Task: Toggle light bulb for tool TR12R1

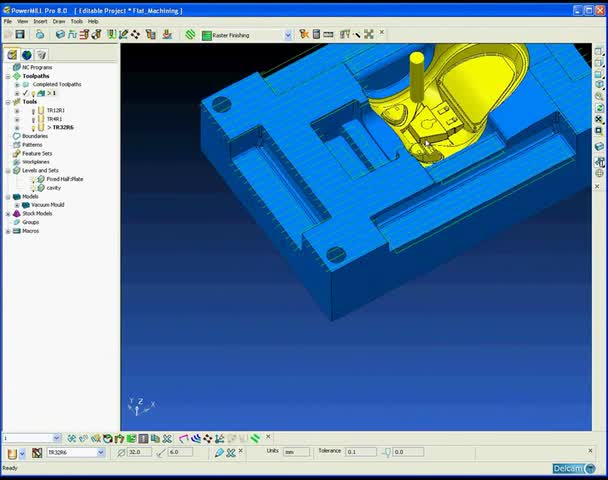Action: (x=33, y=111)
